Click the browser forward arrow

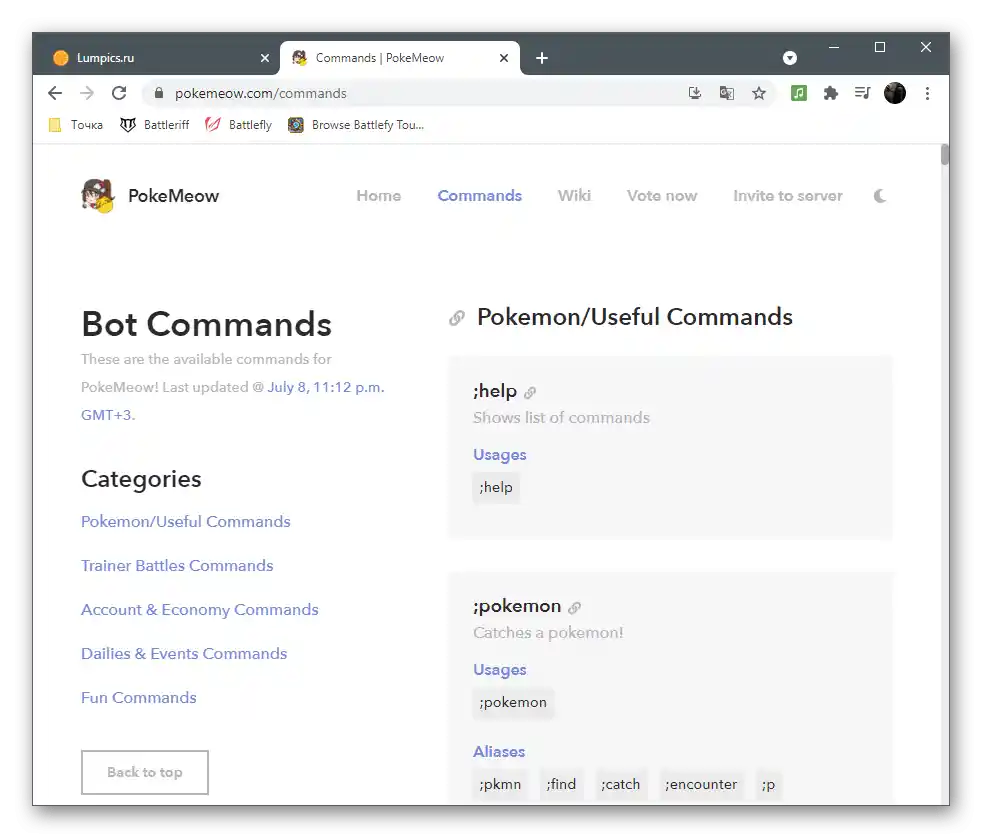pos(87,93)
